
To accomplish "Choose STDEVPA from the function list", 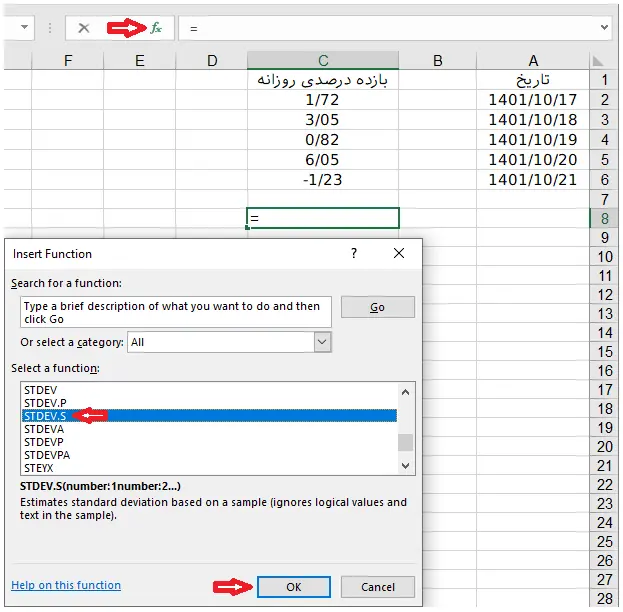I will [x=47, y=454].
